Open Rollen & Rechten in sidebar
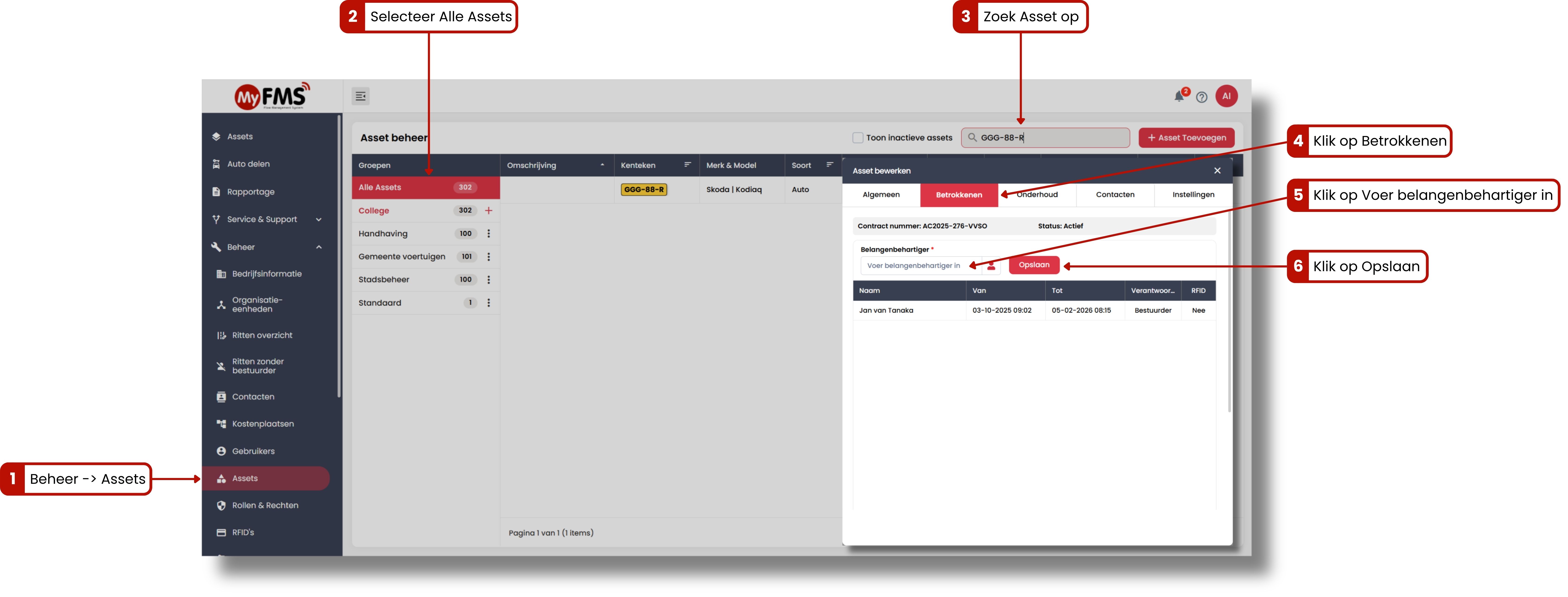This screenshot has height=597, width=1568. click(265, 506)
